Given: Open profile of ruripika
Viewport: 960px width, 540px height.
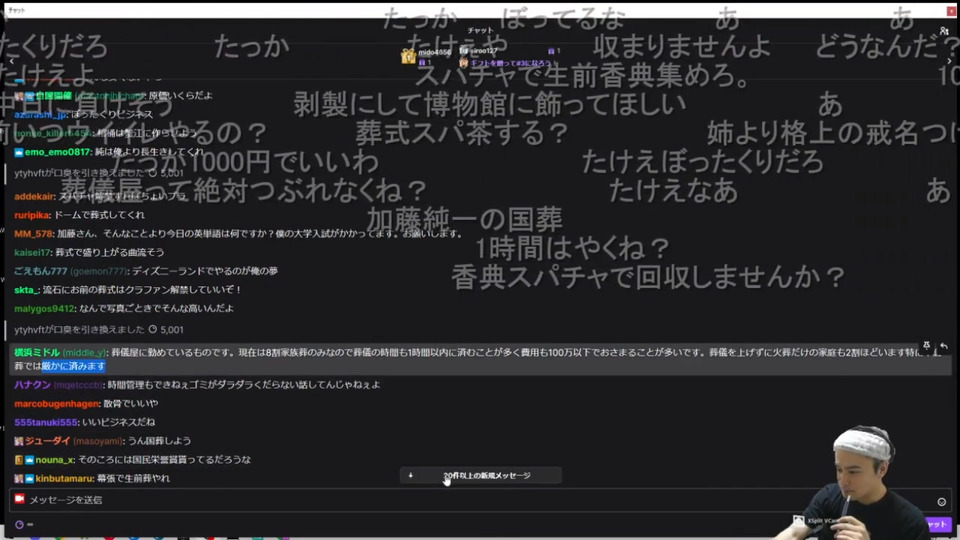Looking at the screenshot, I should click(32, 215).
